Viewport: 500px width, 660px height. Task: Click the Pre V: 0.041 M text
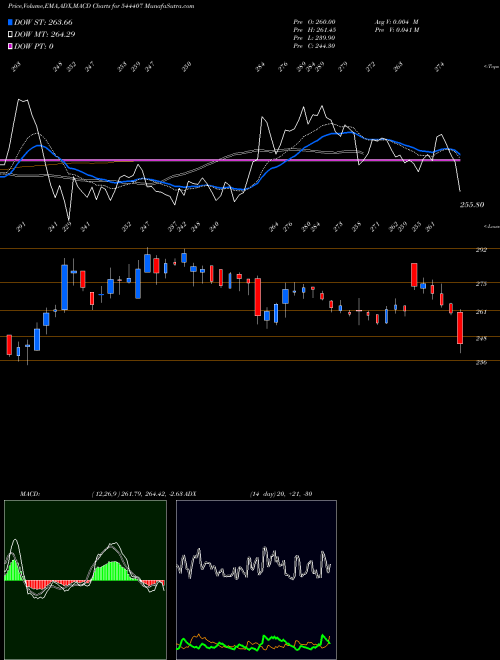396,30
